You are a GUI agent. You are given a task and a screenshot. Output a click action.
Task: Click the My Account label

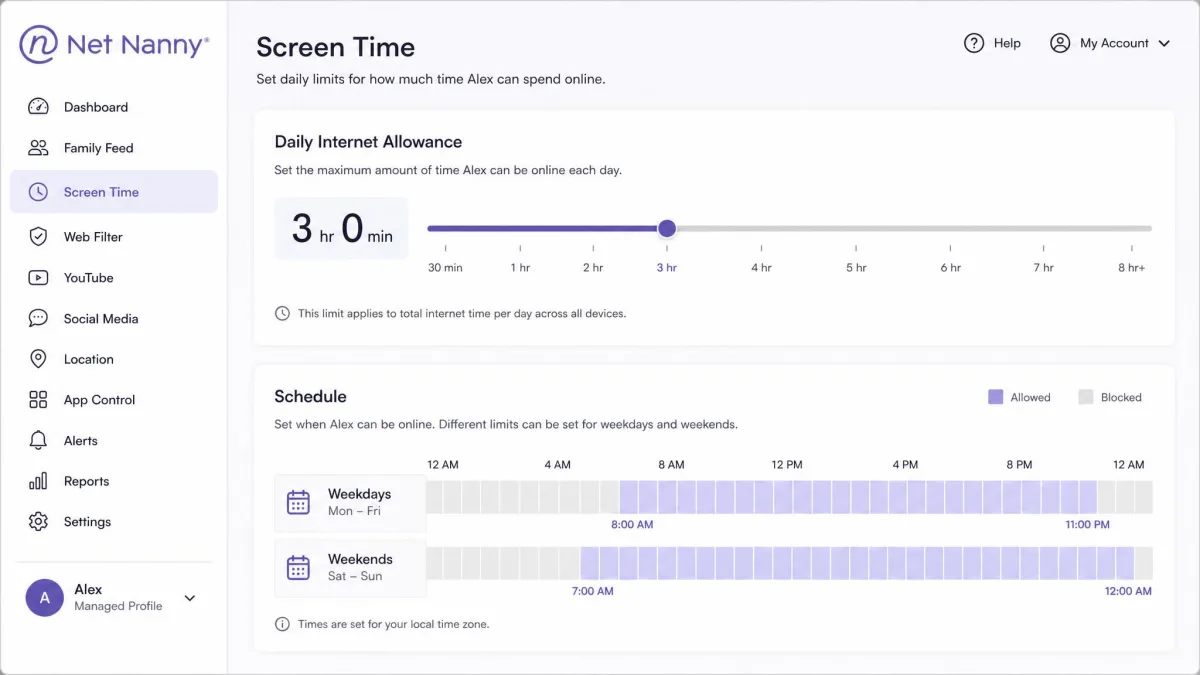[x=1114, y=43]
